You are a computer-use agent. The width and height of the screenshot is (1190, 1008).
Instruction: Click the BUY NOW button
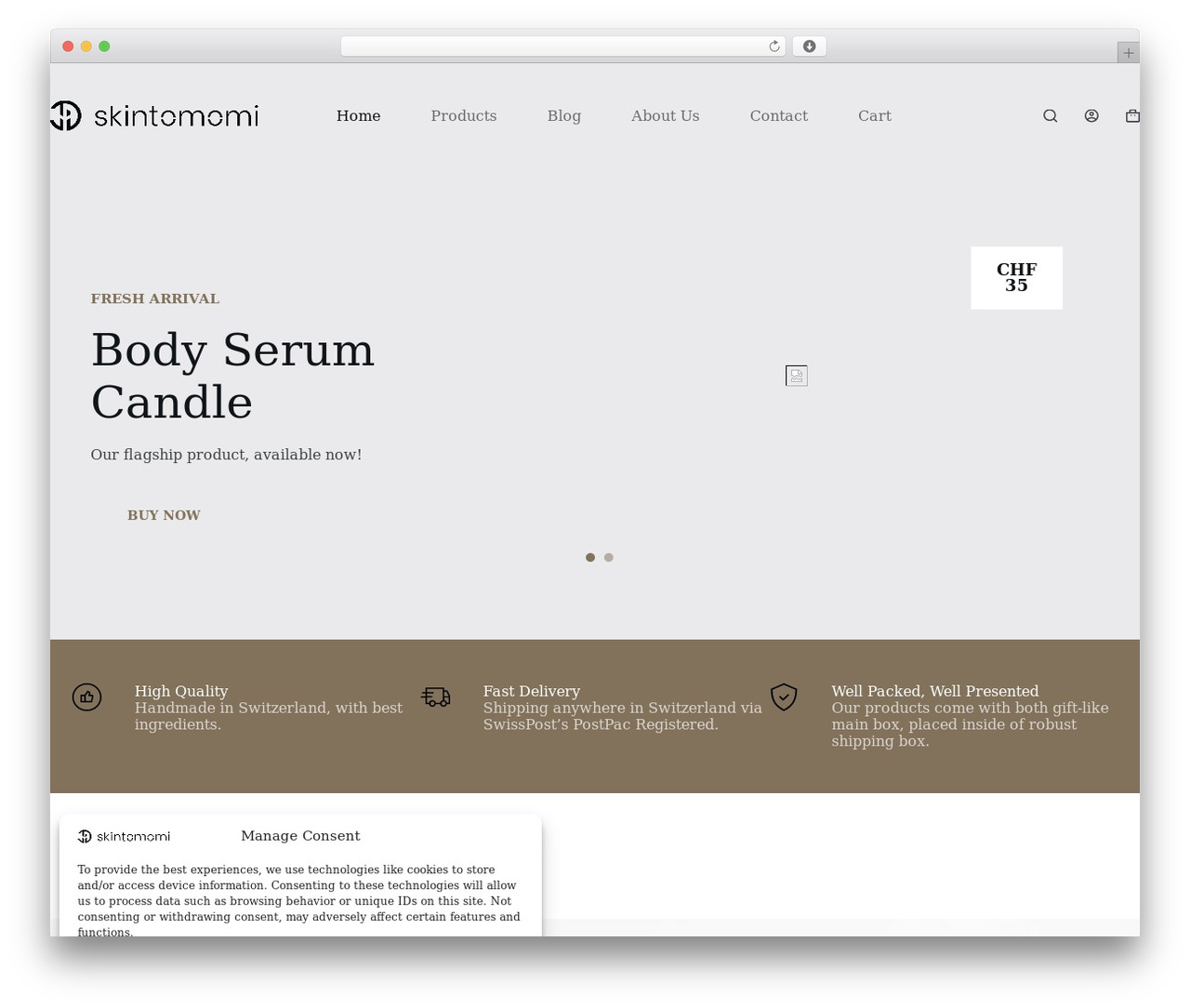[x=164, y=515]
